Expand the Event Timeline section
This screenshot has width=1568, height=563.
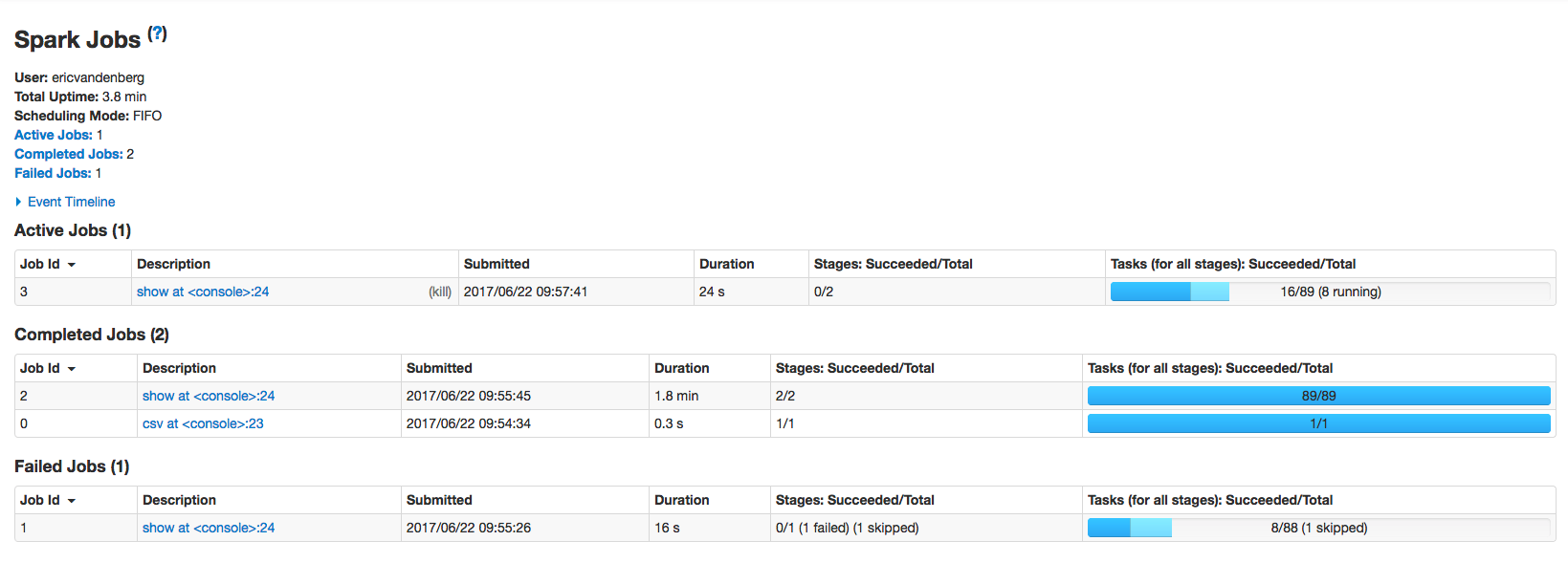pos(65,202)
